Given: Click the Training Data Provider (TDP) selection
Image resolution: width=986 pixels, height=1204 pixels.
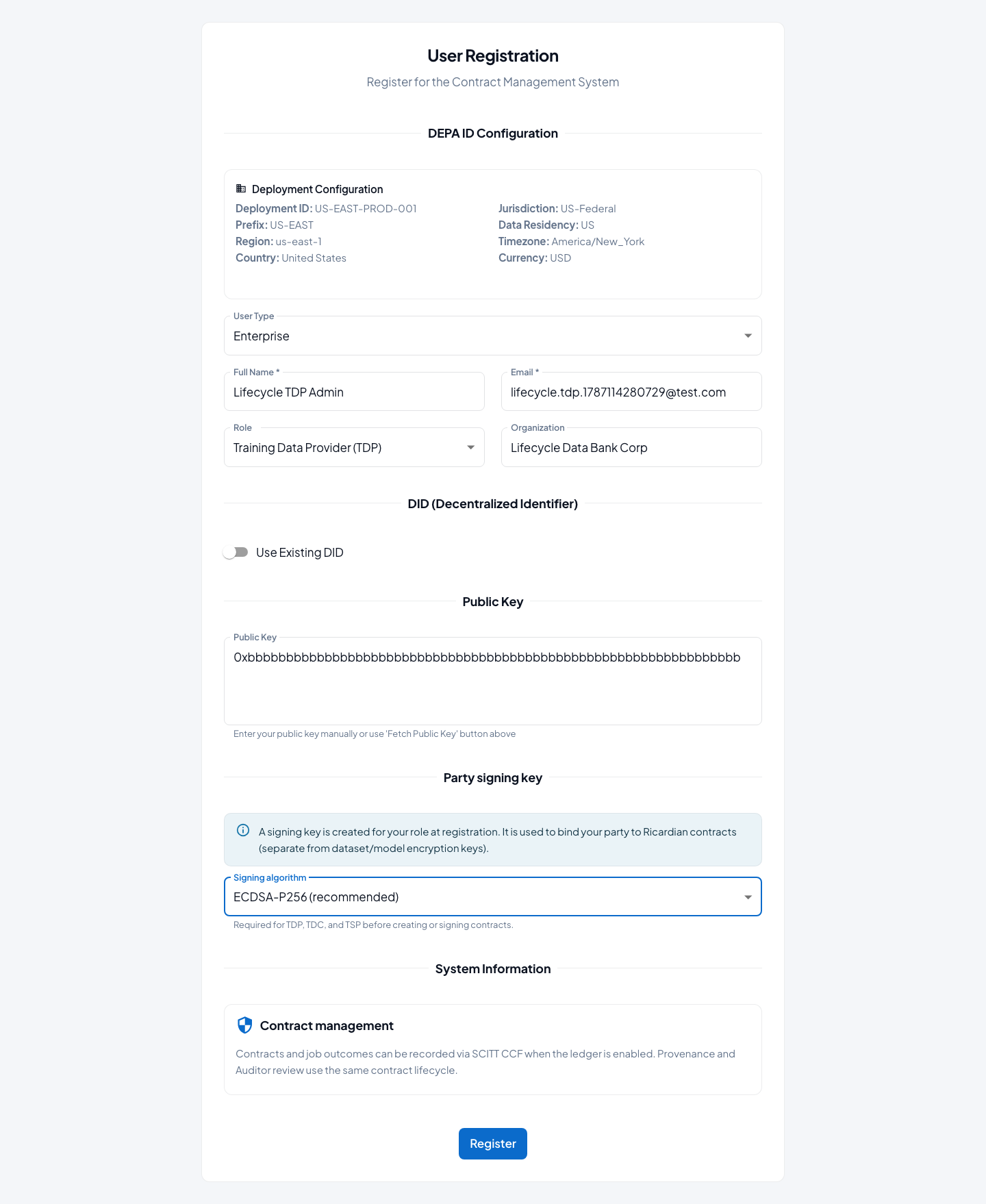Looking at the screenshot, I should pos(307,448).
